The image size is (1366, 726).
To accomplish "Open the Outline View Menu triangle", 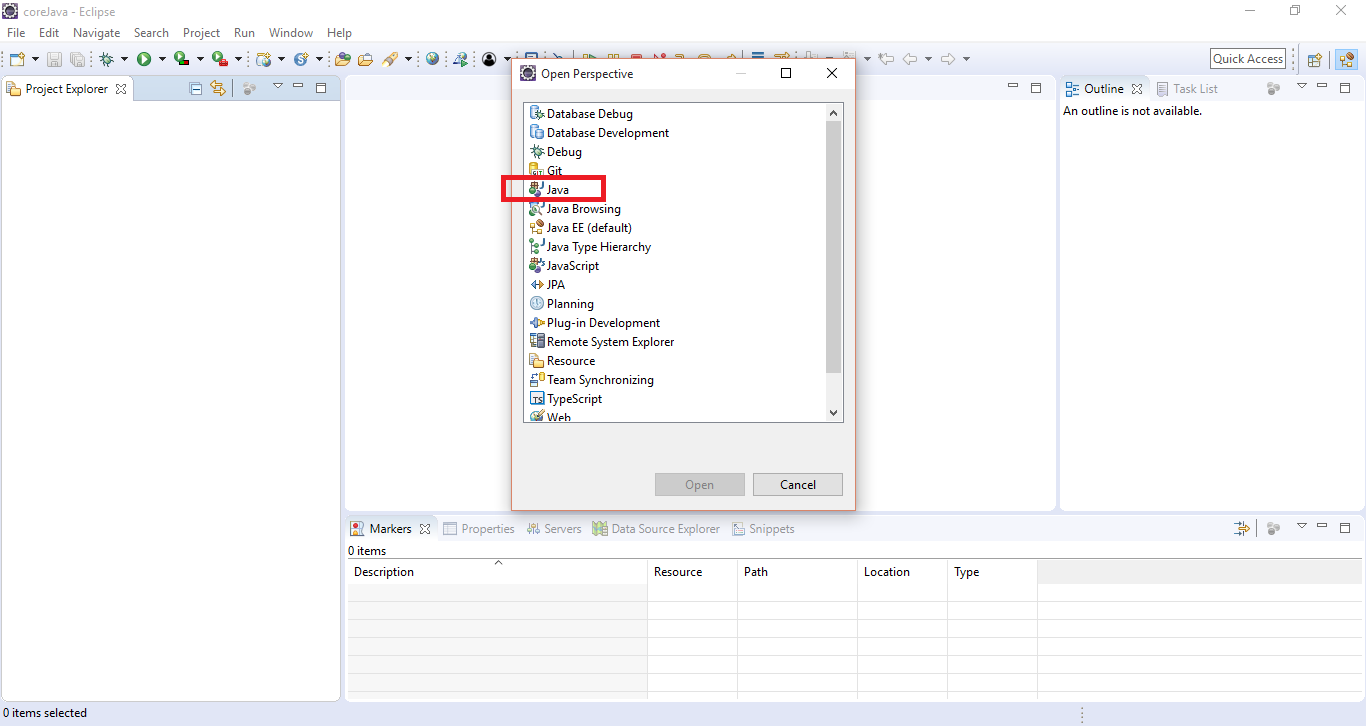I will 1302,86.
